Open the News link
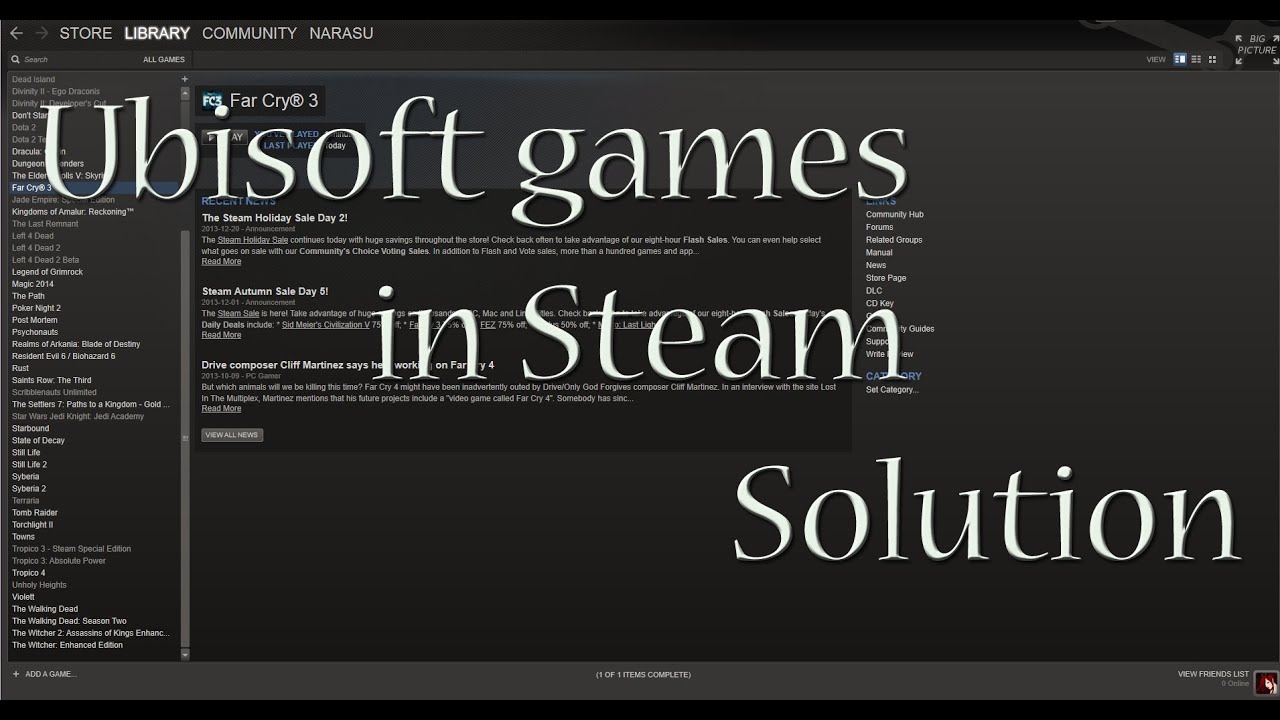The width and height of the screenshot is (1280, 720). (876, 266)
